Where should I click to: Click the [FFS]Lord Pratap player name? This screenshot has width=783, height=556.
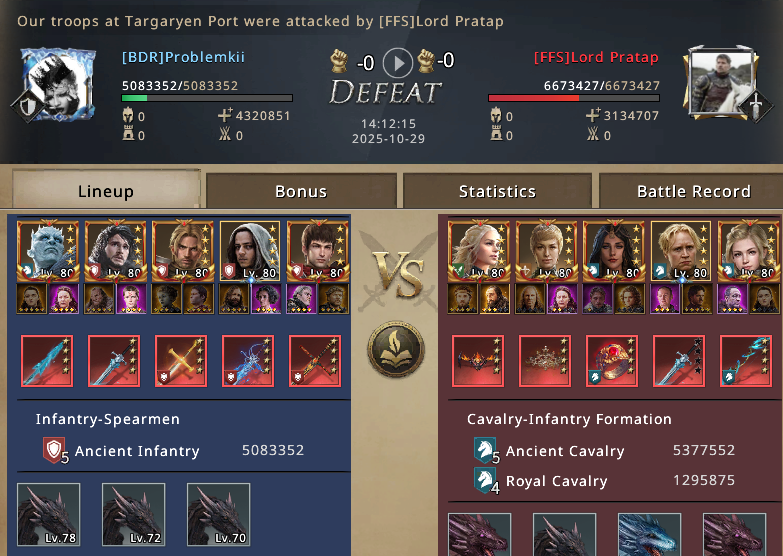[x=596, y=57]
